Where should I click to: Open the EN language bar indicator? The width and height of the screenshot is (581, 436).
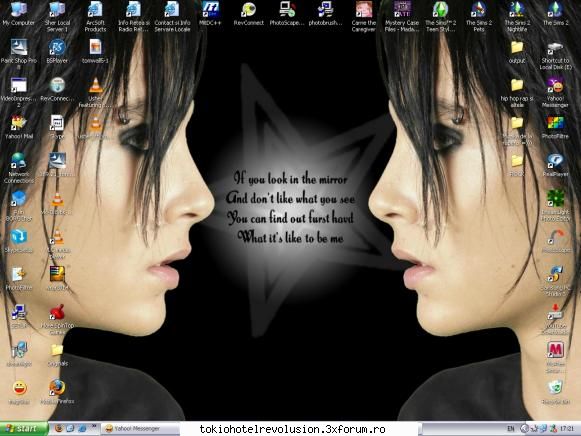tap(511, 429)
